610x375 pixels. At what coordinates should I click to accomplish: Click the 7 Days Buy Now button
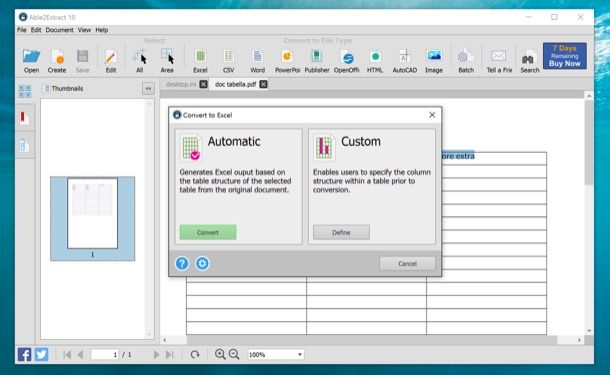click(564, 56)
